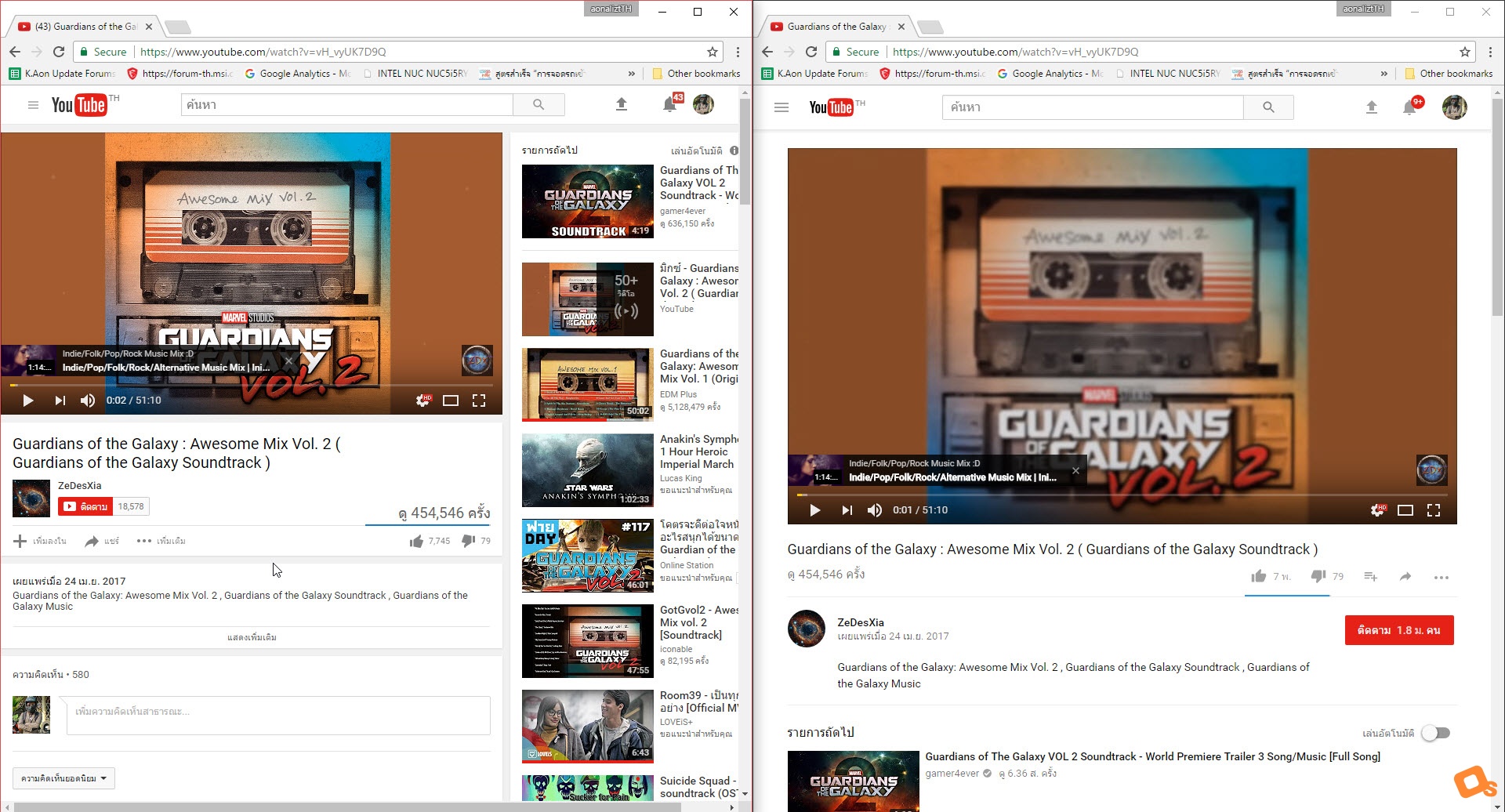Screen dimensions: 1505x812
Task: Enter fullscreen in left player
Action: [x=479, y=401]
